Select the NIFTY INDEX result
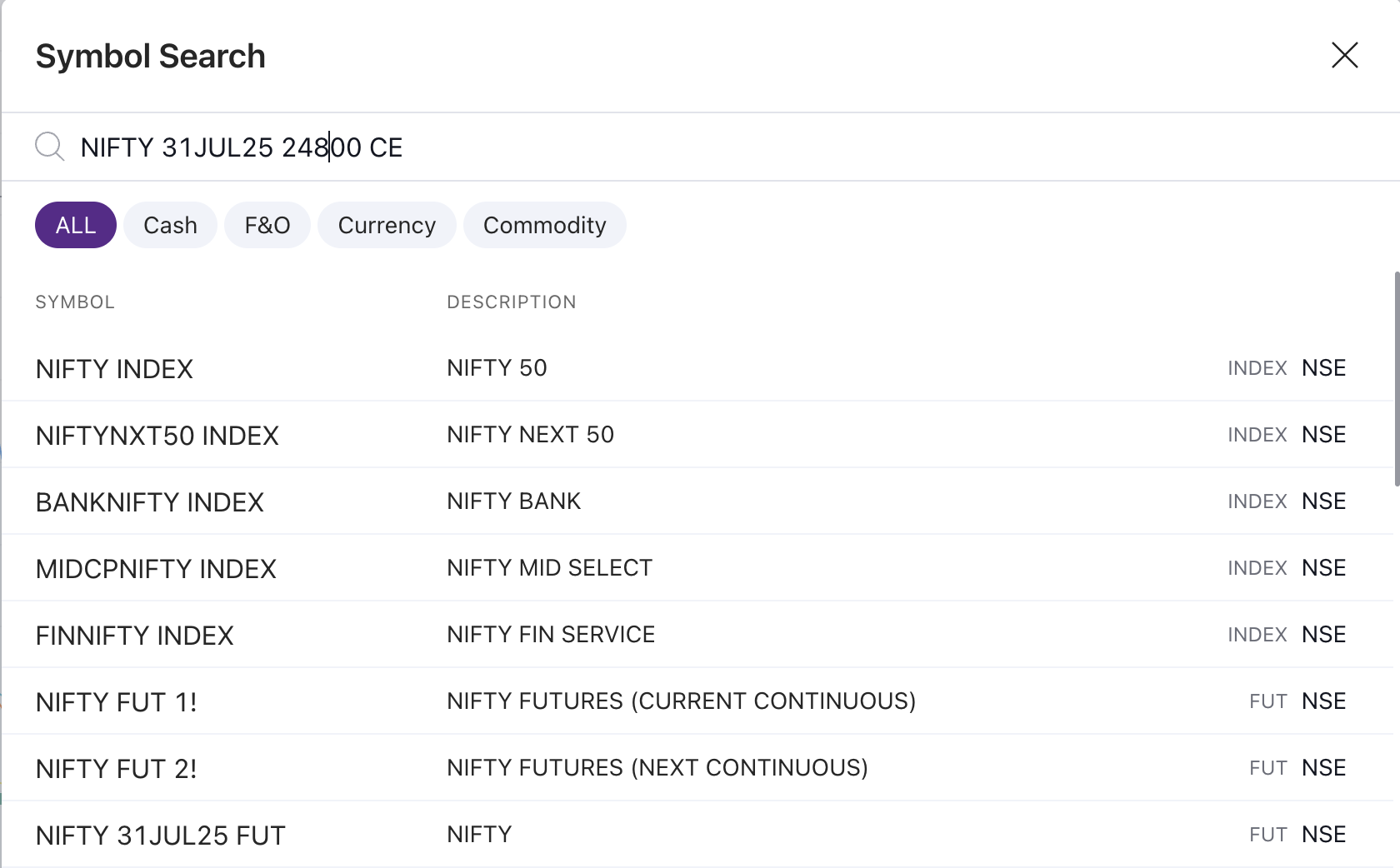This screenshot has height=868, width=1400. pyautogui.click(x=114, y=369)
